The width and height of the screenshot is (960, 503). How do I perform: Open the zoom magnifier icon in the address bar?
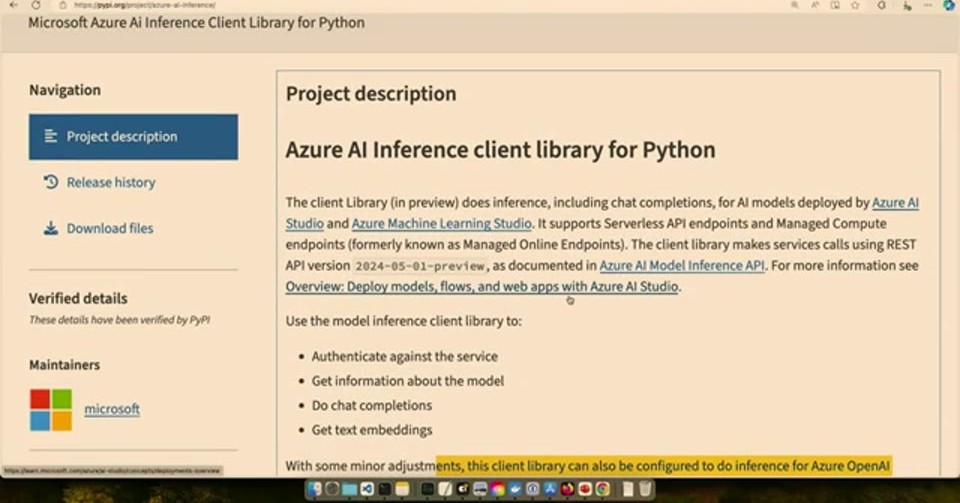[x=795, y=5]
